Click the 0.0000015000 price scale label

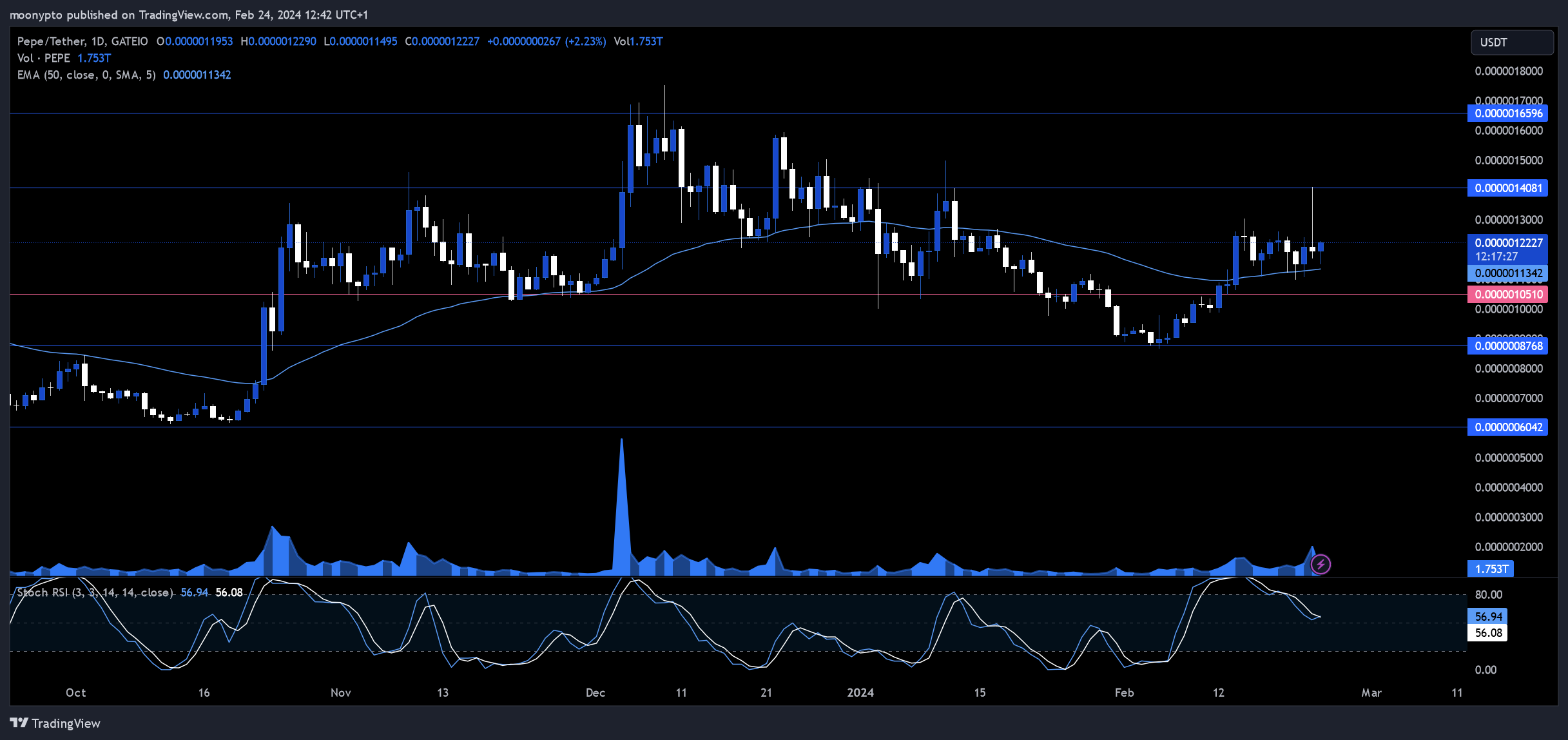[x=1509, y=161]
